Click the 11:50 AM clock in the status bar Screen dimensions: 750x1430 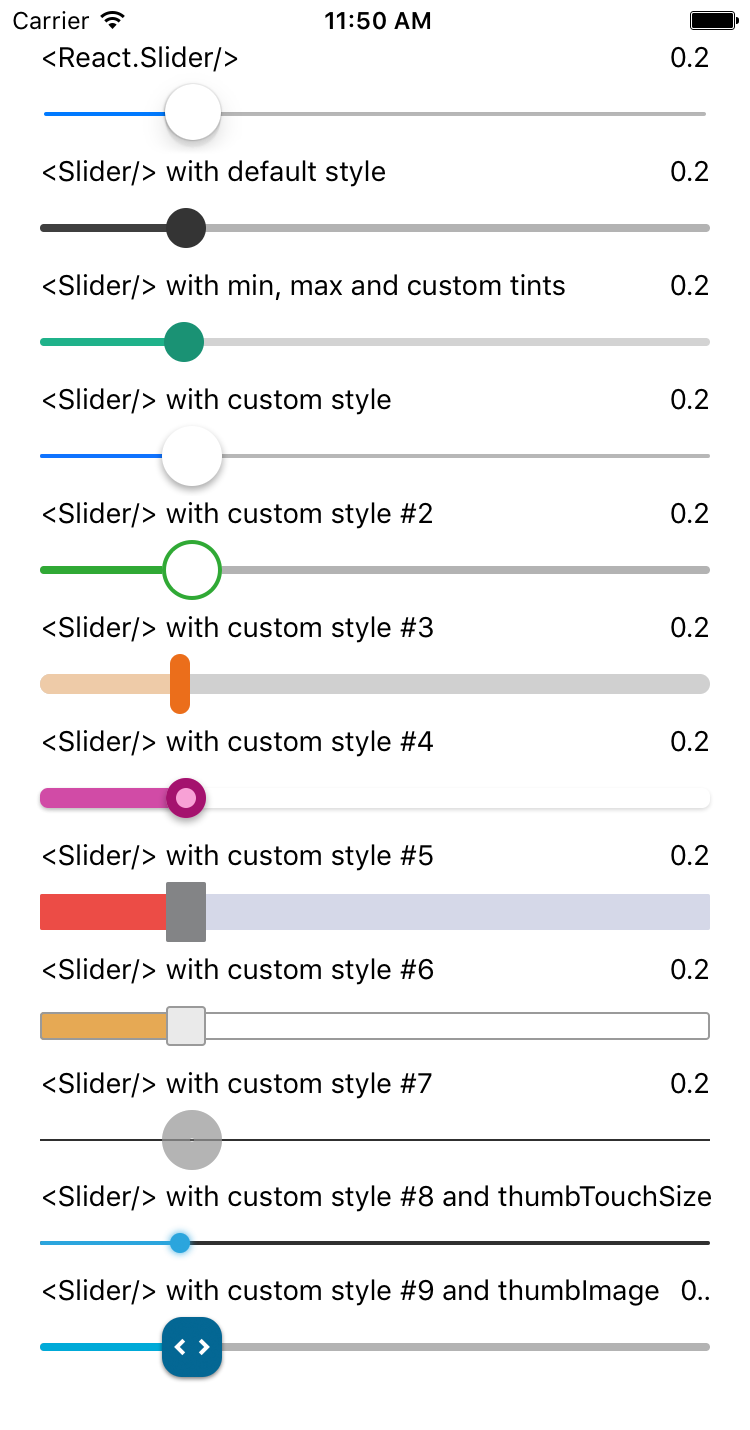point(378,19)
